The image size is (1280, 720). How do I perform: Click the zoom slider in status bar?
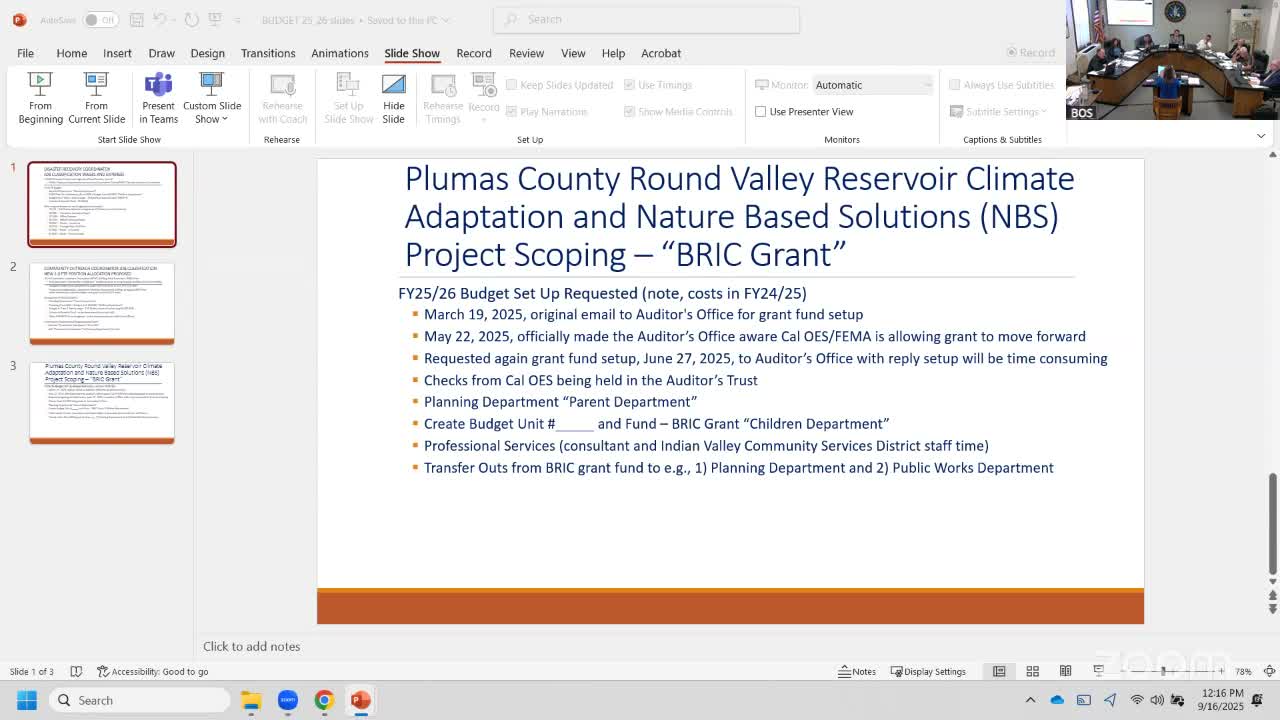tap(1163, 671)
